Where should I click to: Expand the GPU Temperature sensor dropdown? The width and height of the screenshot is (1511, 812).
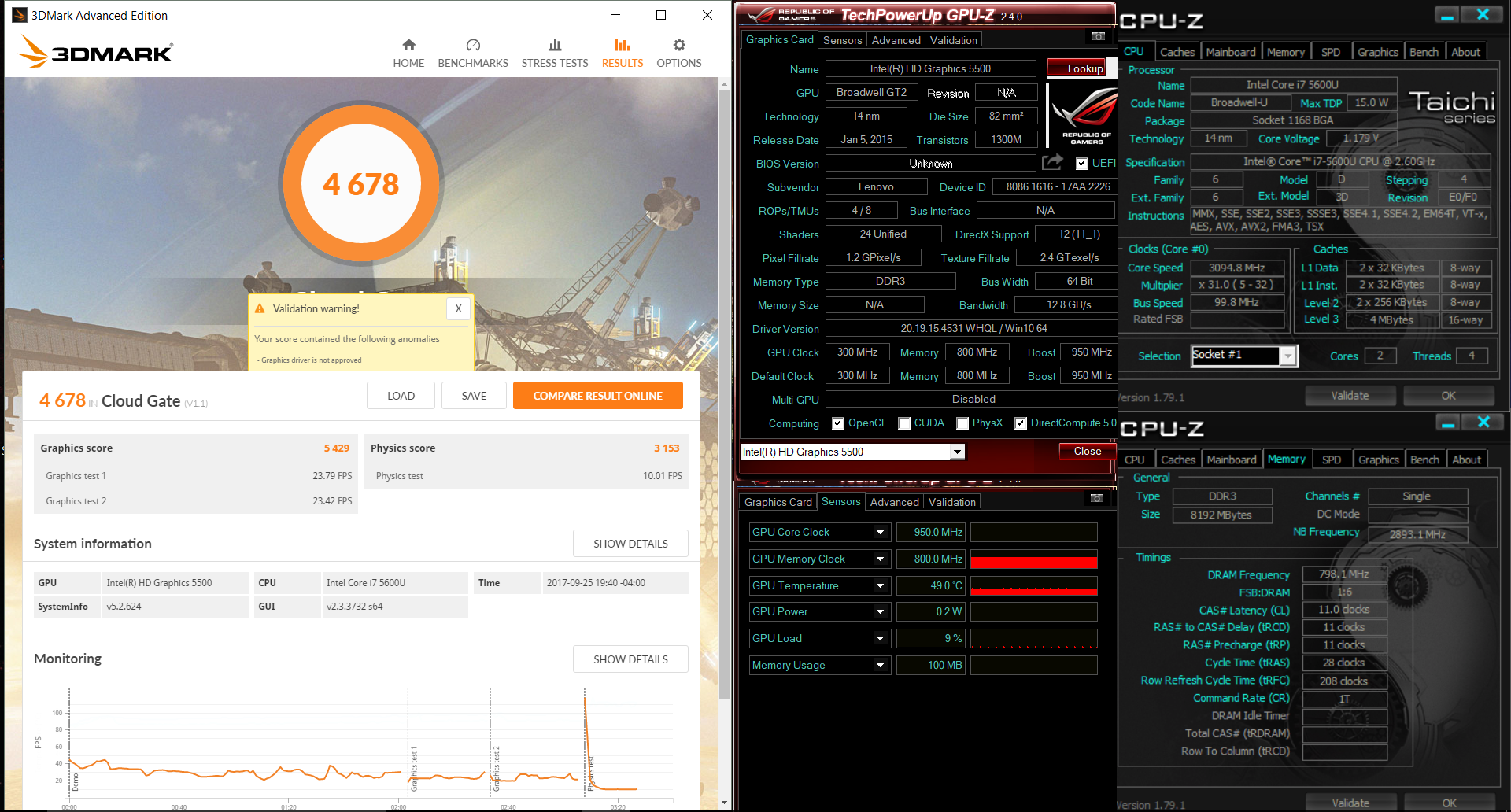(881, 586)
